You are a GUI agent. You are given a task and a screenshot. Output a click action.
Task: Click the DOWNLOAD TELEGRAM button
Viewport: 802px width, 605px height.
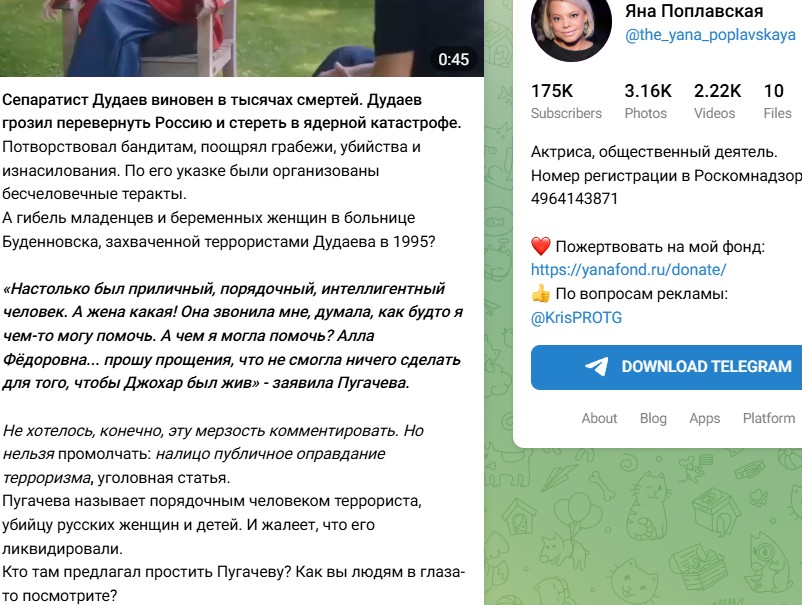pyautogui.click(x=666, y=367)
